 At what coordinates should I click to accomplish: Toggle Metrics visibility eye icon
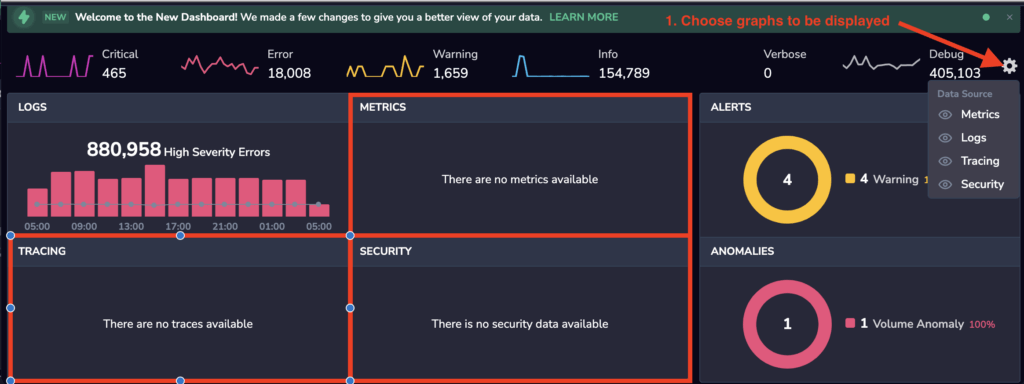(x=945, y=115)
